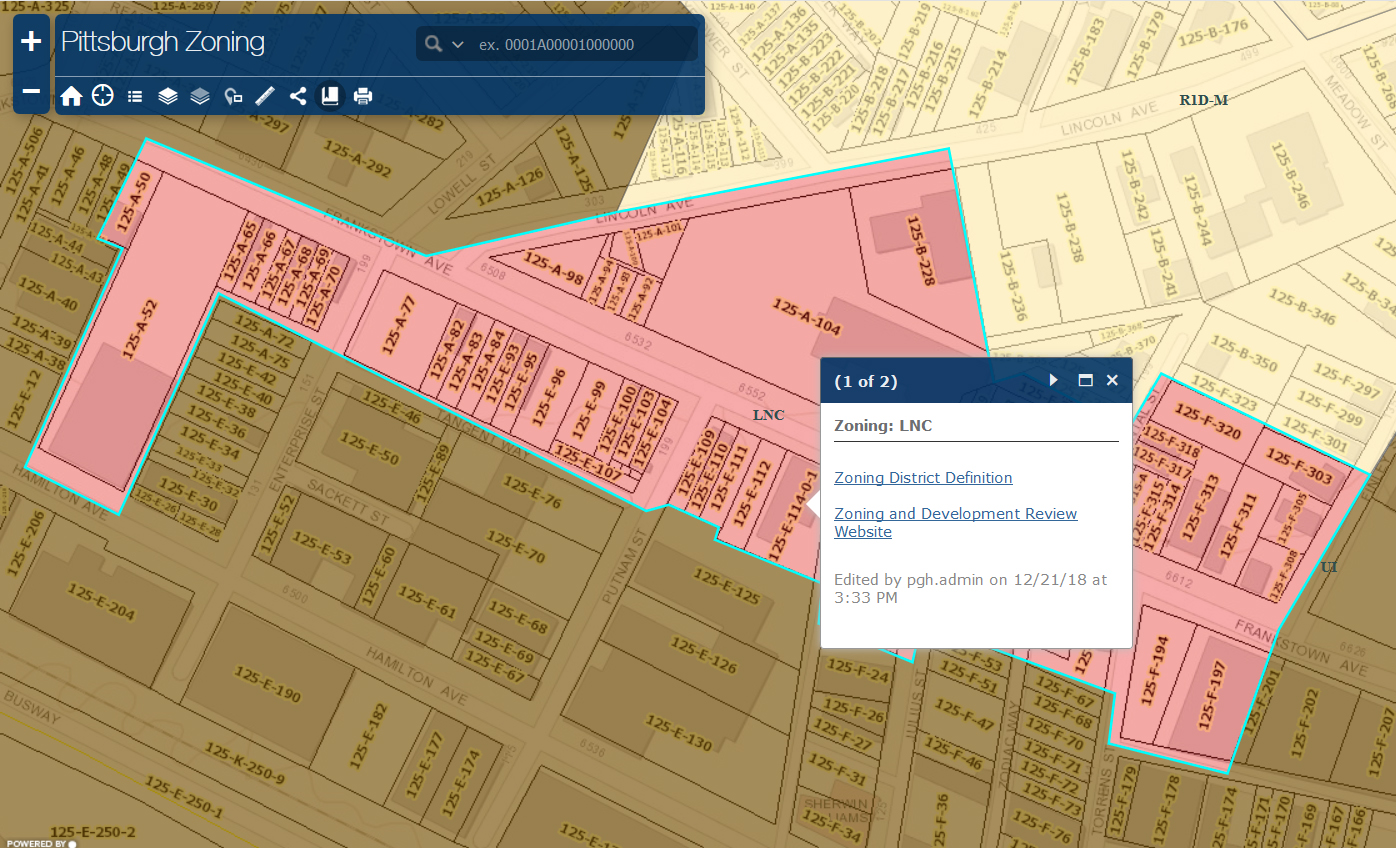Expand the search source dropdown chevron
Image resolution: width=1396 pixels, height=848 pixels.
click(x=458, y=44)
